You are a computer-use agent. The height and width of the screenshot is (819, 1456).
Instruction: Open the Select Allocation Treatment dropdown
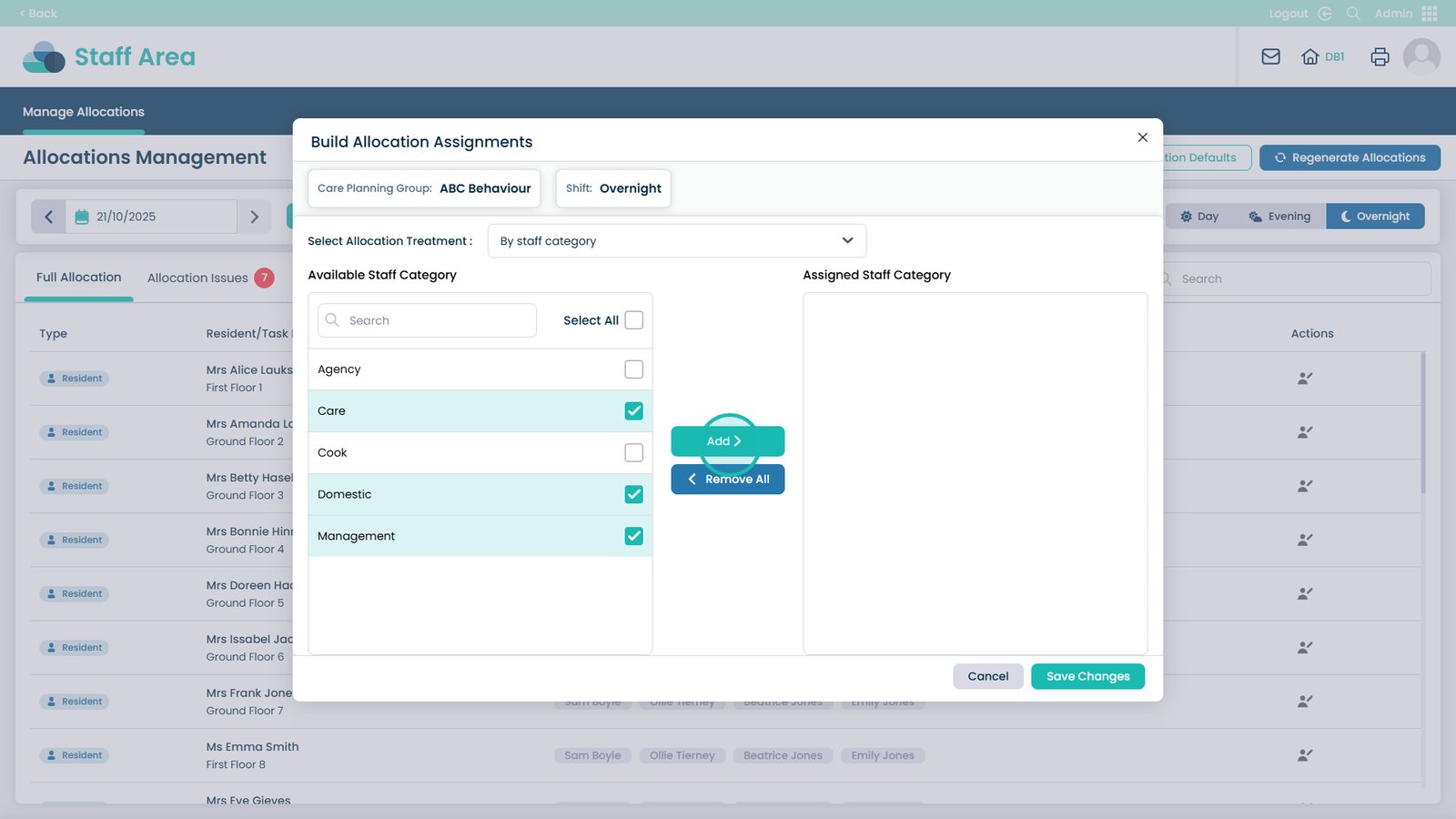(x=676, y=241)
